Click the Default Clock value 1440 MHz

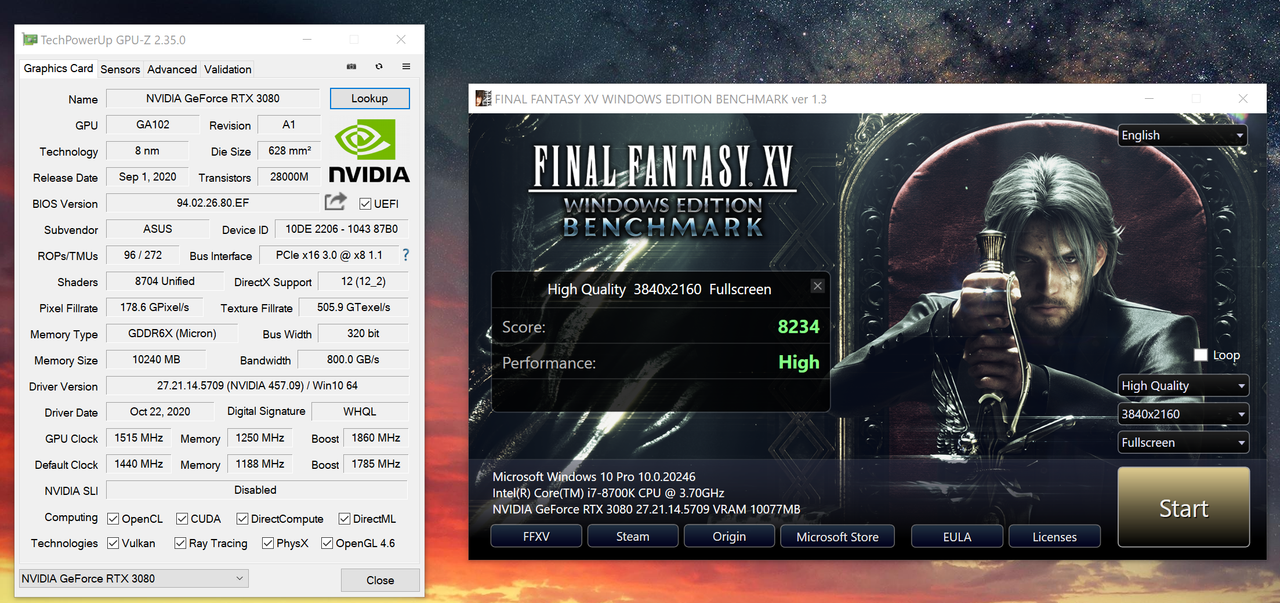[139, 464]
